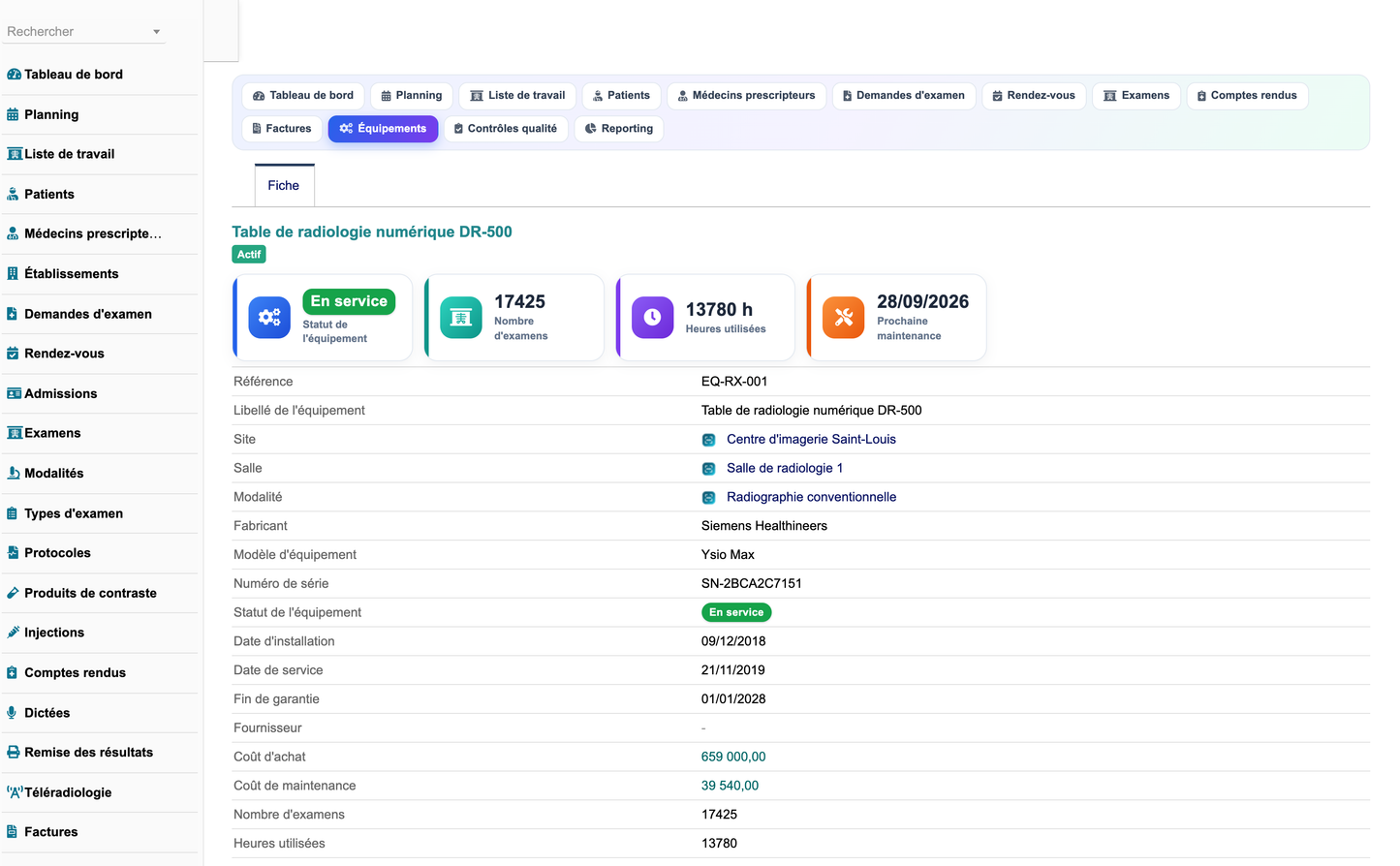Click the Remise des résultats printer icon

[x=14, y=753]
